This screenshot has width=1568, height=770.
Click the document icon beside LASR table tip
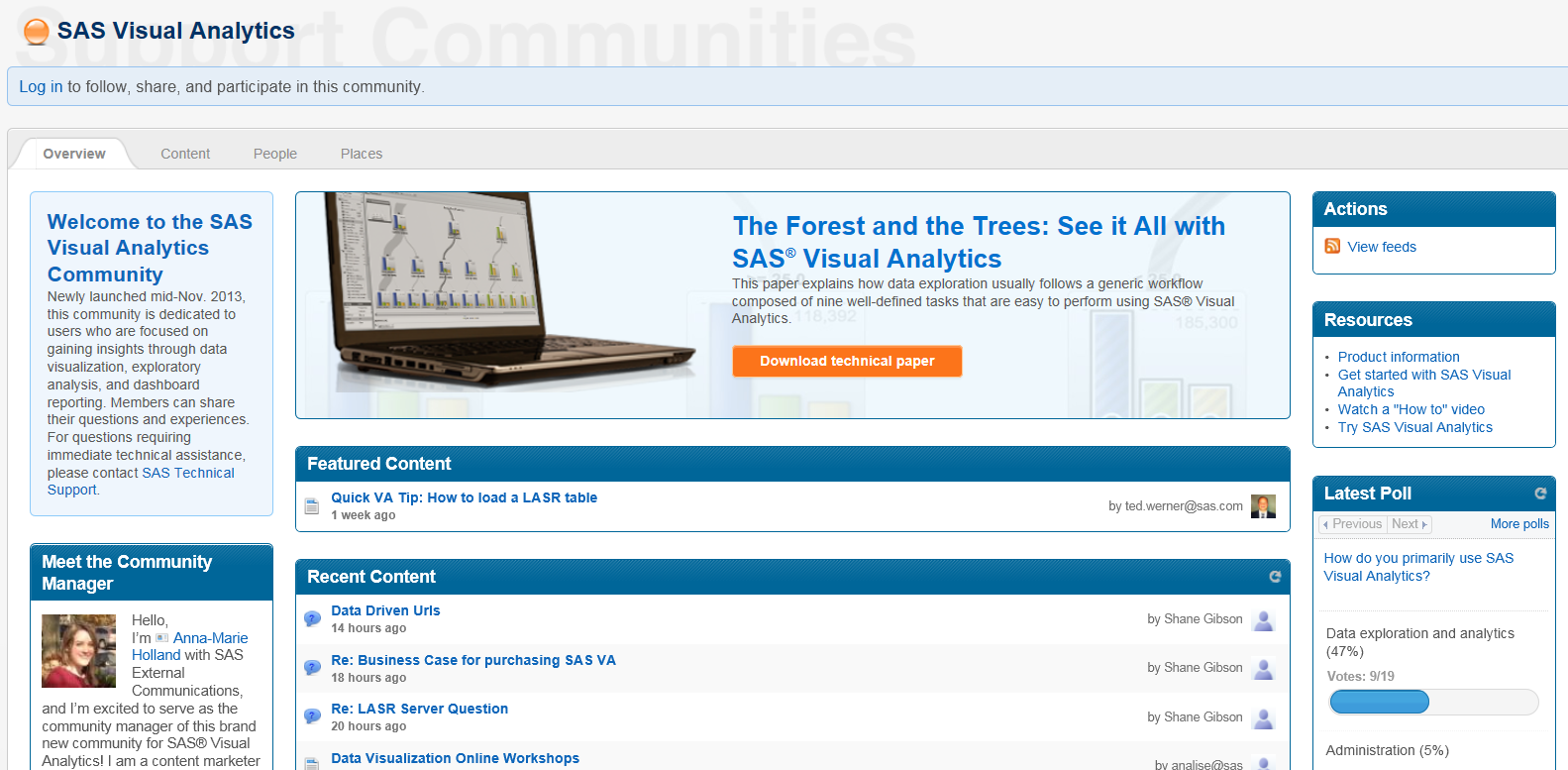(312, 506)
